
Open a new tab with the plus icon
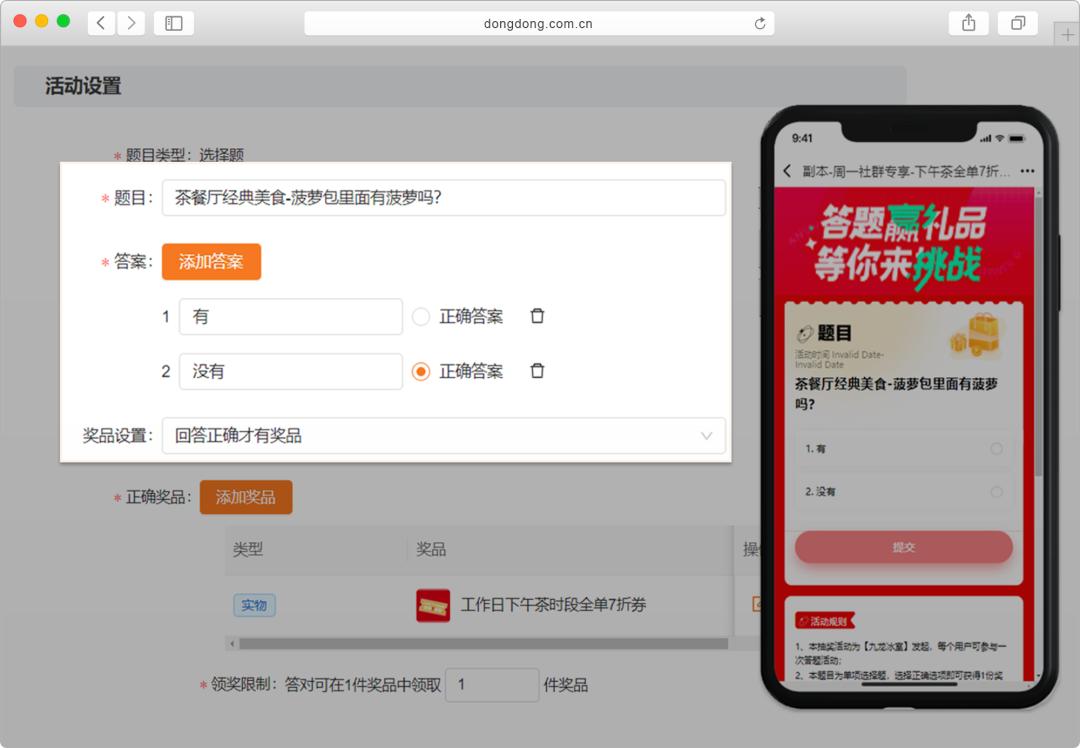pyautogui.click(x=1067, y=34)
